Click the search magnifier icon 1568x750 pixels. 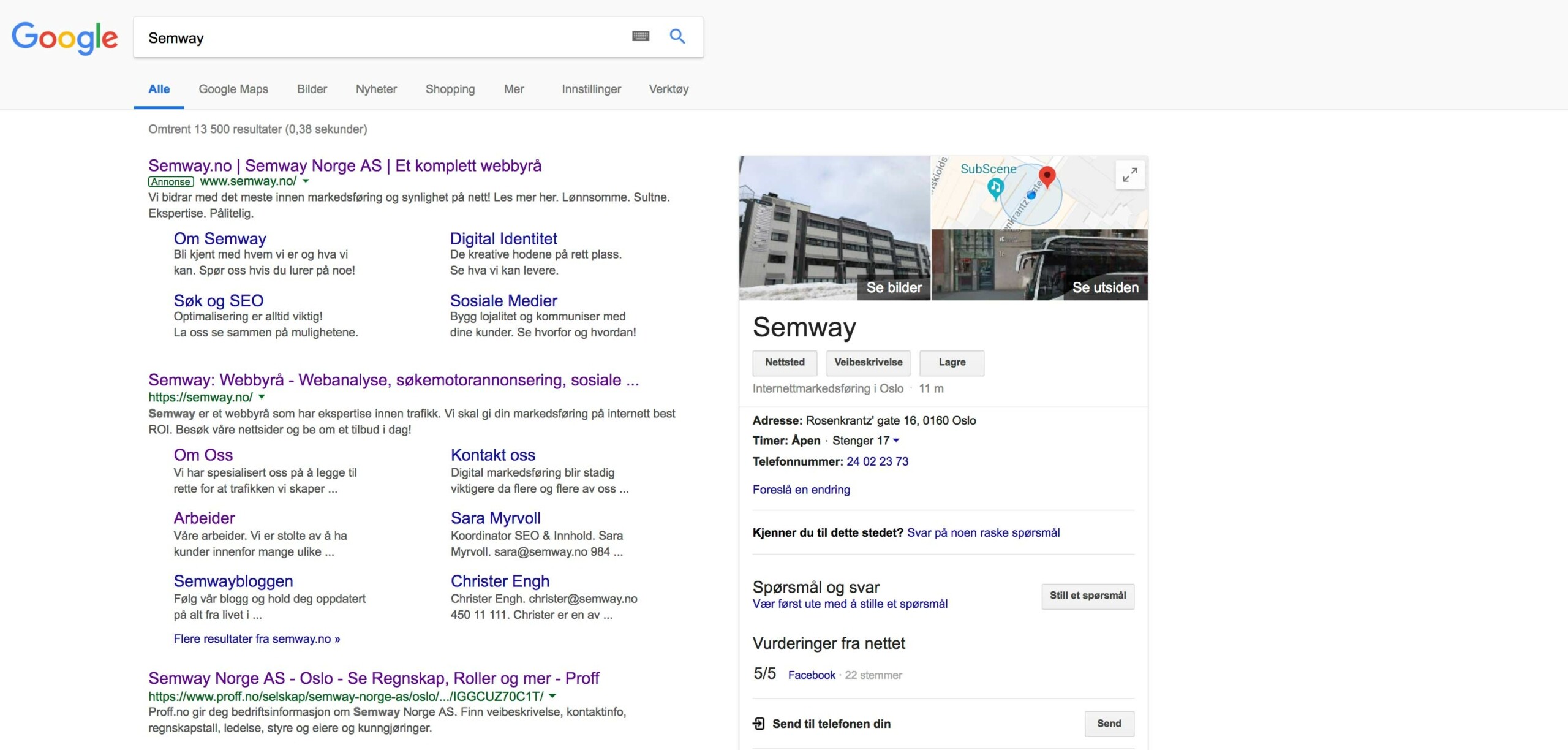(677, 36)
